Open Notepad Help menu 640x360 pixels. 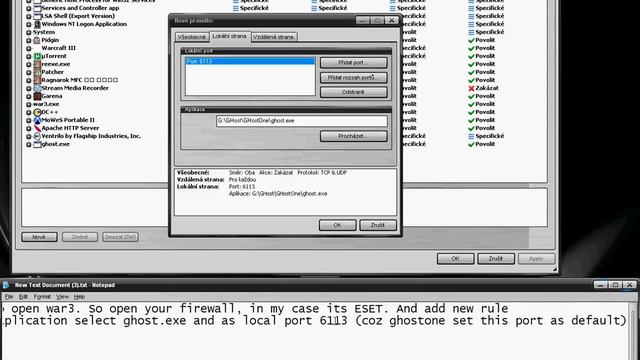[79, 297]
